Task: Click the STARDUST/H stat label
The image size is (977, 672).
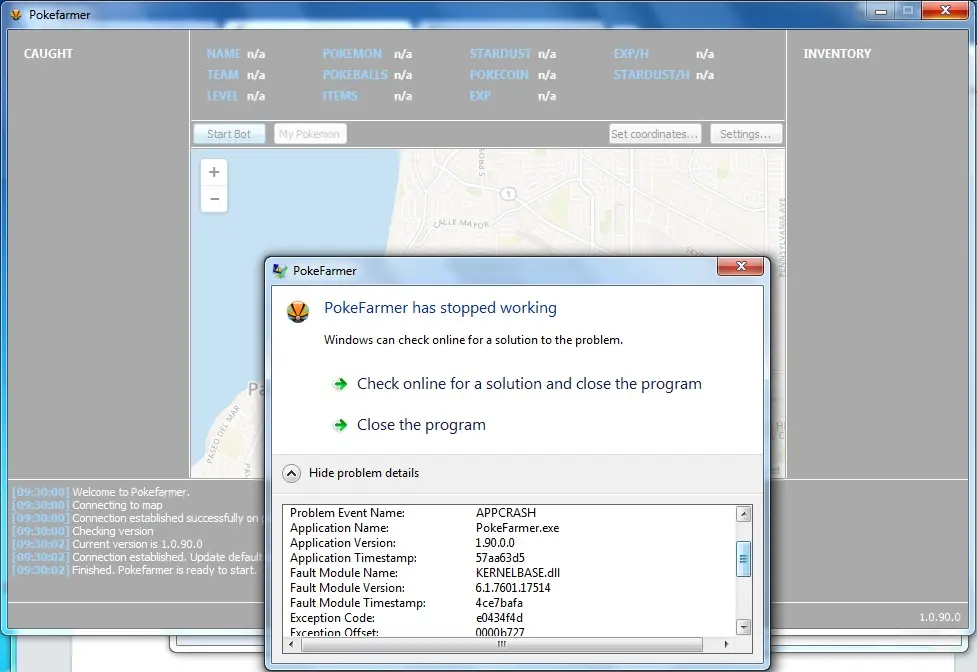Action: [651, 75]
